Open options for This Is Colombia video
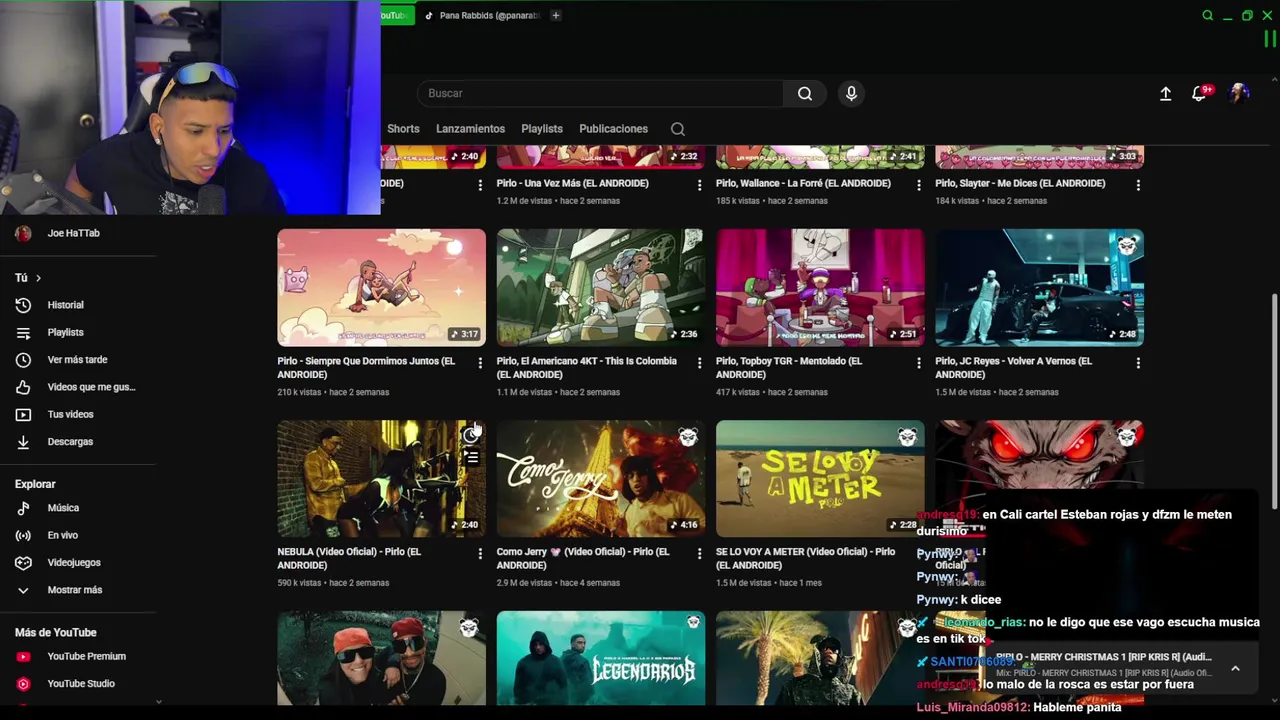The width and height of the screenshot is (1280, 720). point(699,363)
